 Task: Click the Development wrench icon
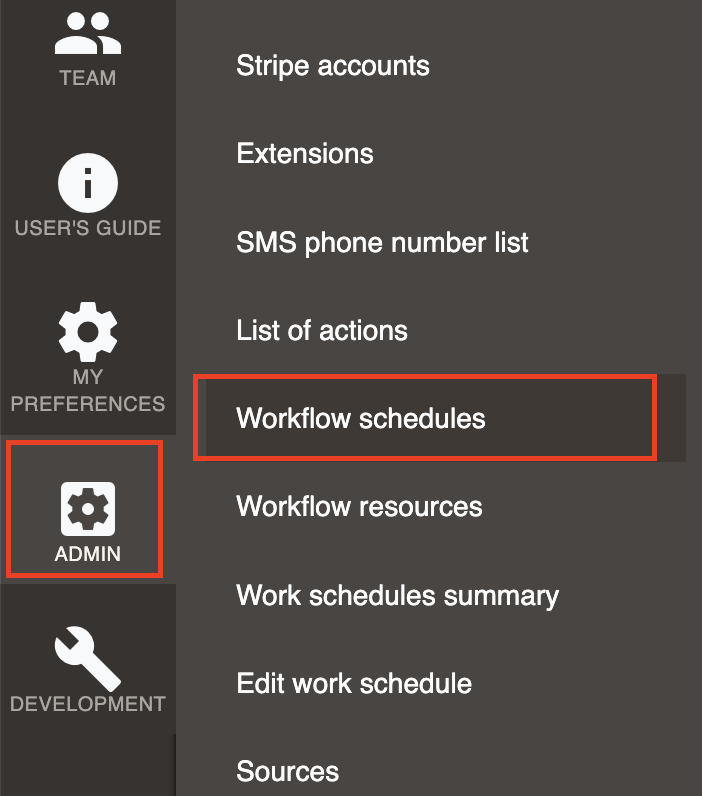coord(88,658)
